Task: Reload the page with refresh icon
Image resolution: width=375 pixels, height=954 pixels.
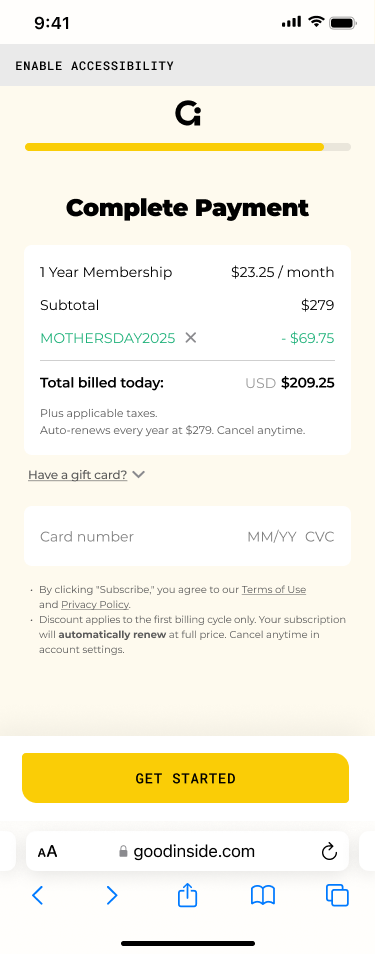Action: 329,851
